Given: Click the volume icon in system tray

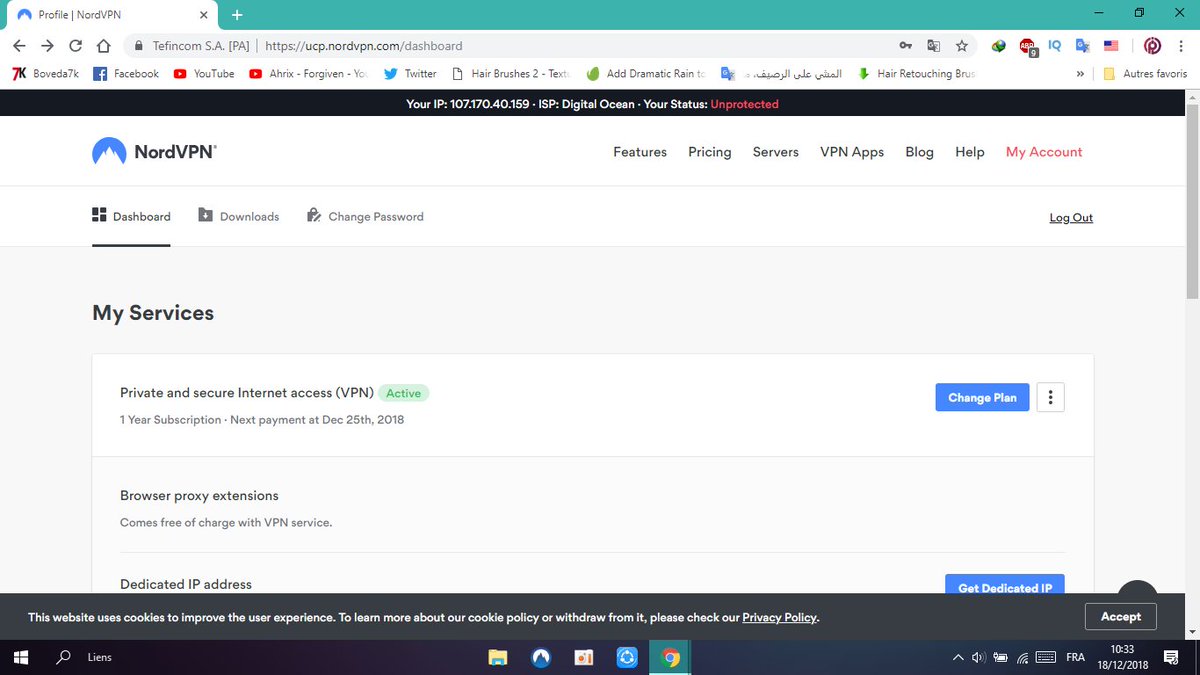Looking at the screenshot, I should click(x=978, y=657).
